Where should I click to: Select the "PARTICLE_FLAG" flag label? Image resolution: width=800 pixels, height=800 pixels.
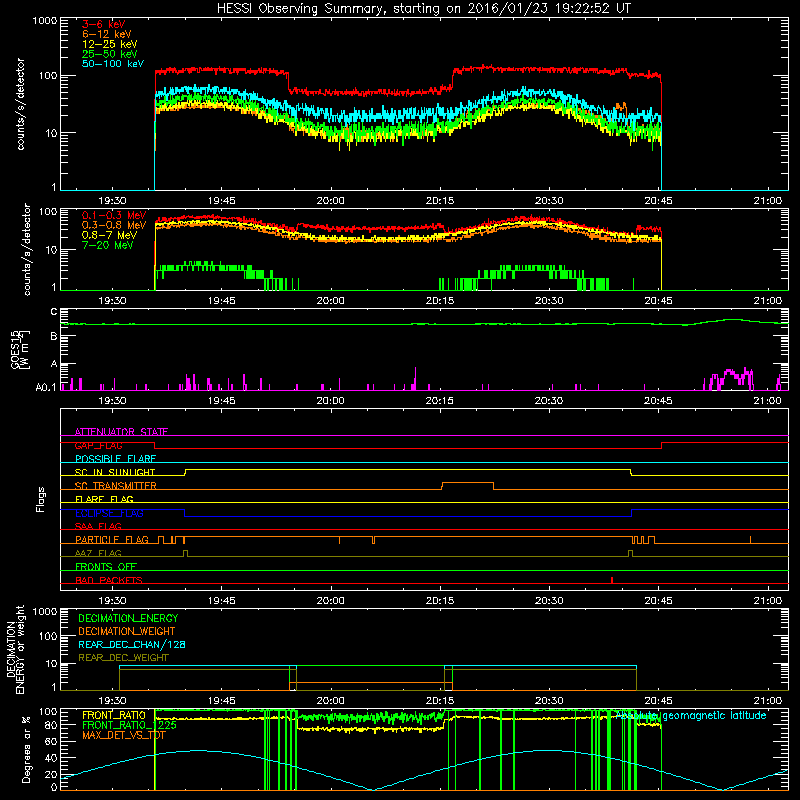point(112,539)
